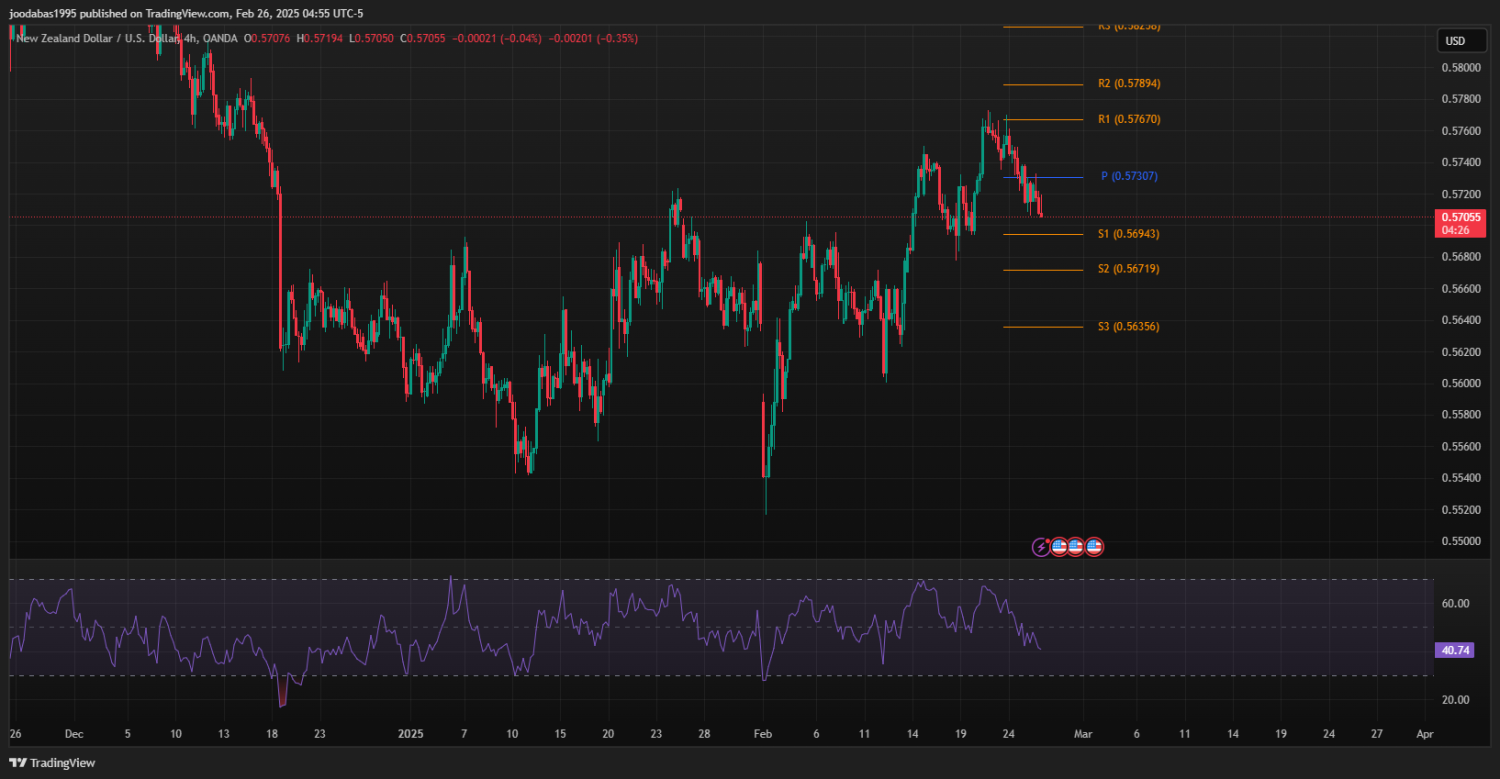
Task: Click the Feb label on the time axis
Action: coord(762,733)
